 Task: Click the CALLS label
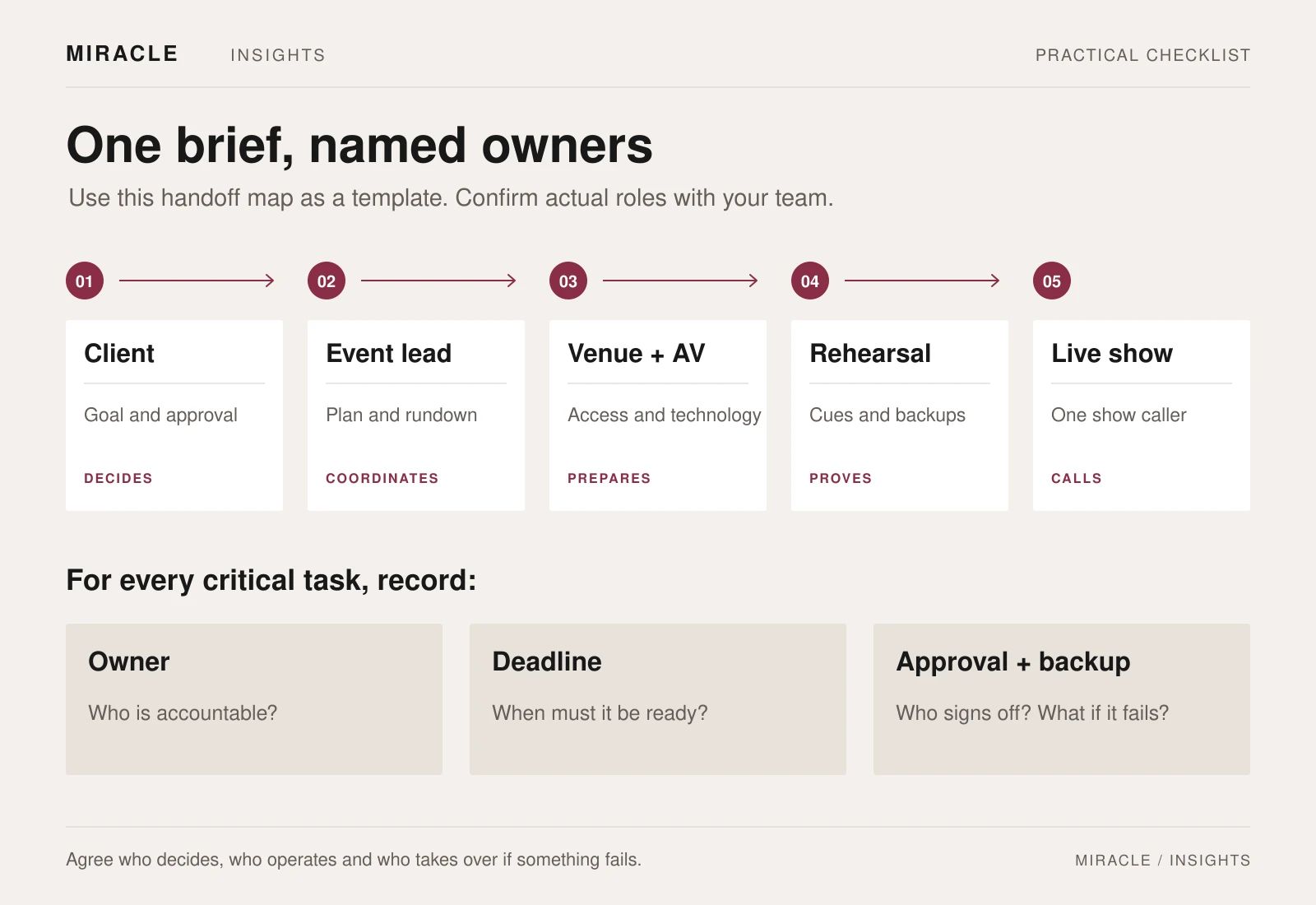click(1077, 479)
